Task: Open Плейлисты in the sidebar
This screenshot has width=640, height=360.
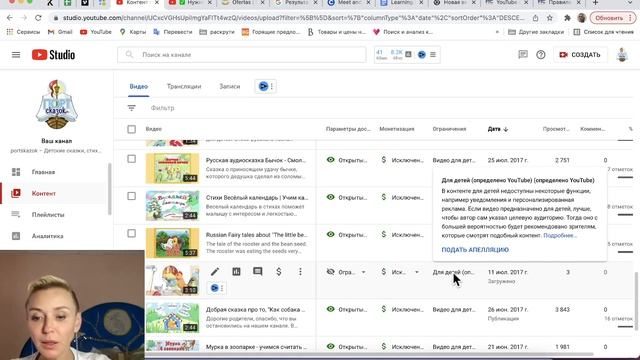Action: (x=48, y=215)
